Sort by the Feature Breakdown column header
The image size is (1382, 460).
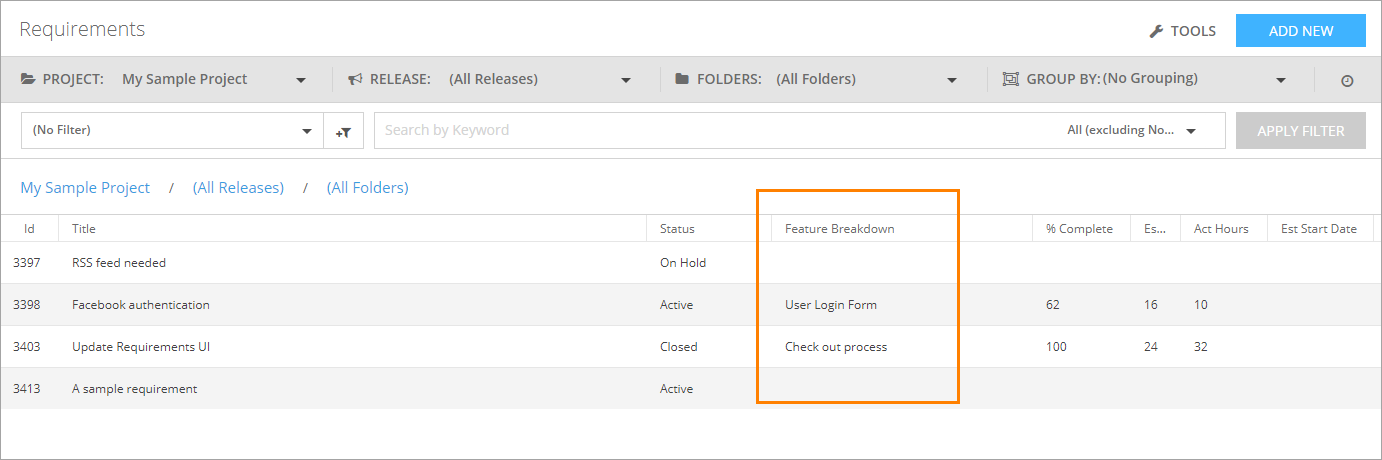point(839,229)
